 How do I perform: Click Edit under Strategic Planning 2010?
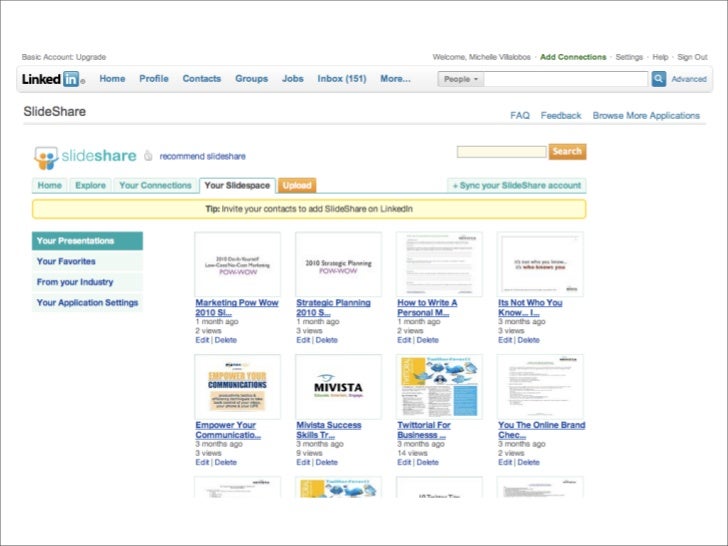[x=303, y=340]
